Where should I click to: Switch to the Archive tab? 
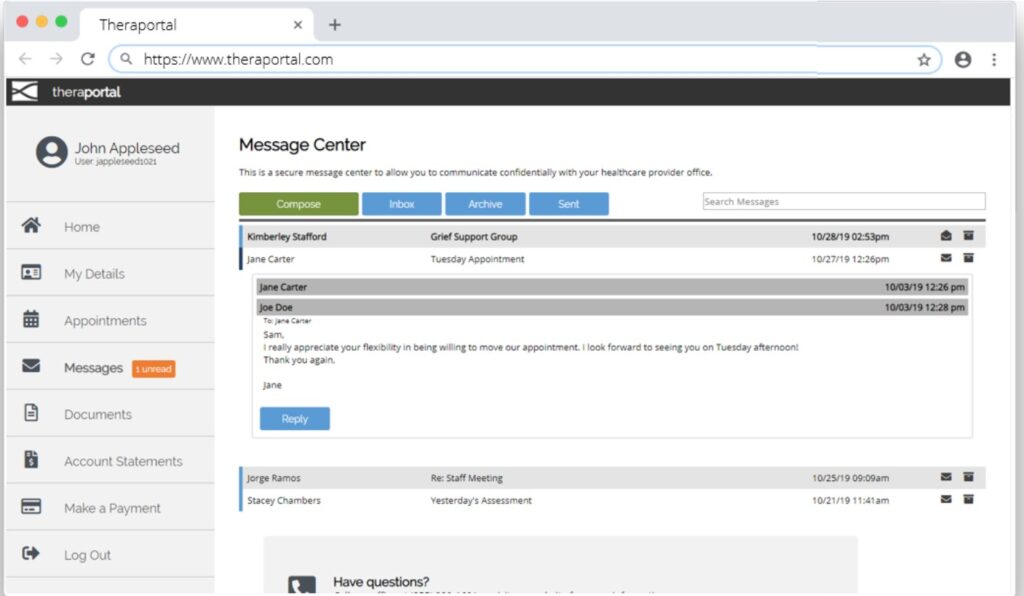point(485,203)
